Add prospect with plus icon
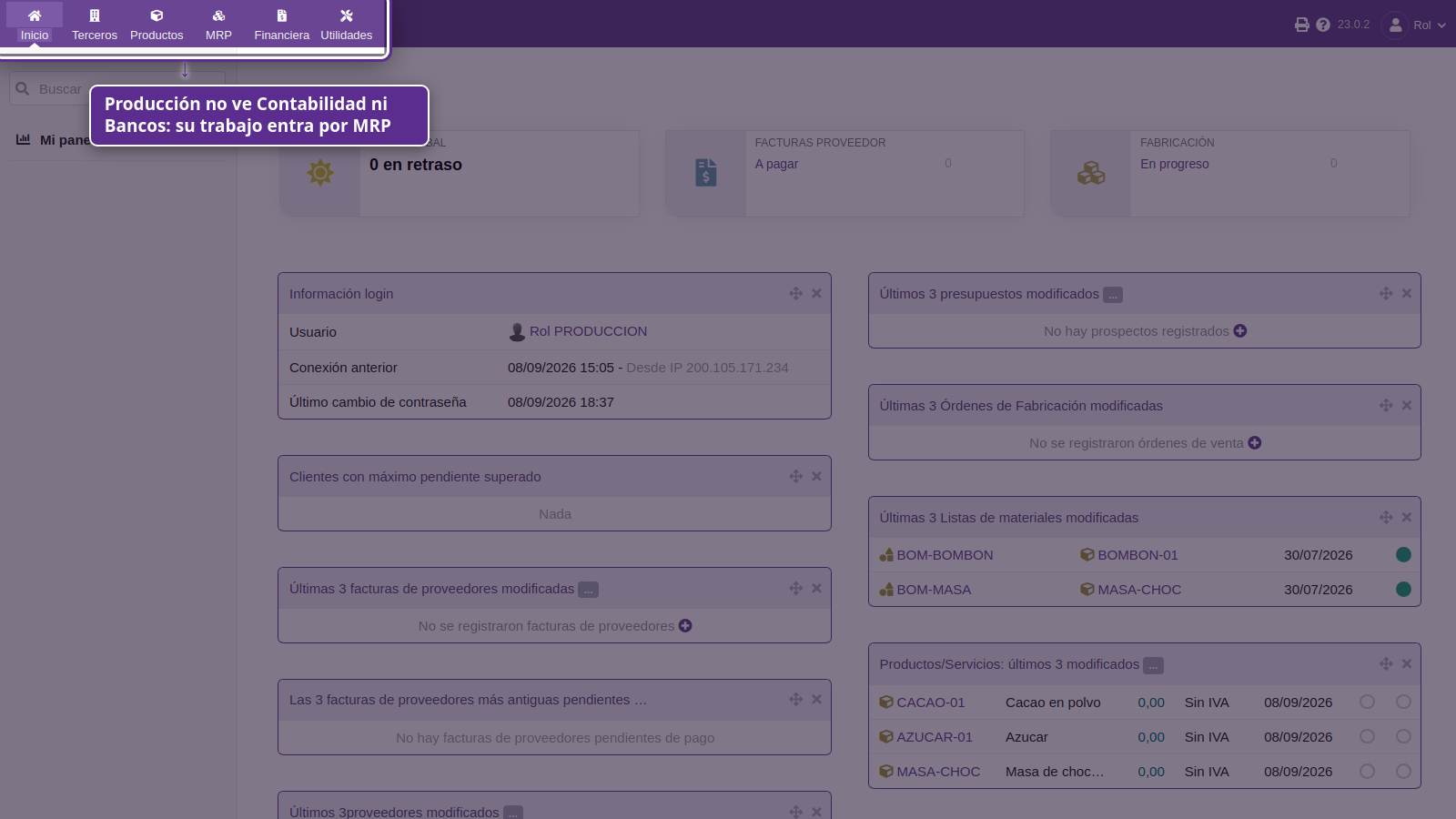 1240,331
